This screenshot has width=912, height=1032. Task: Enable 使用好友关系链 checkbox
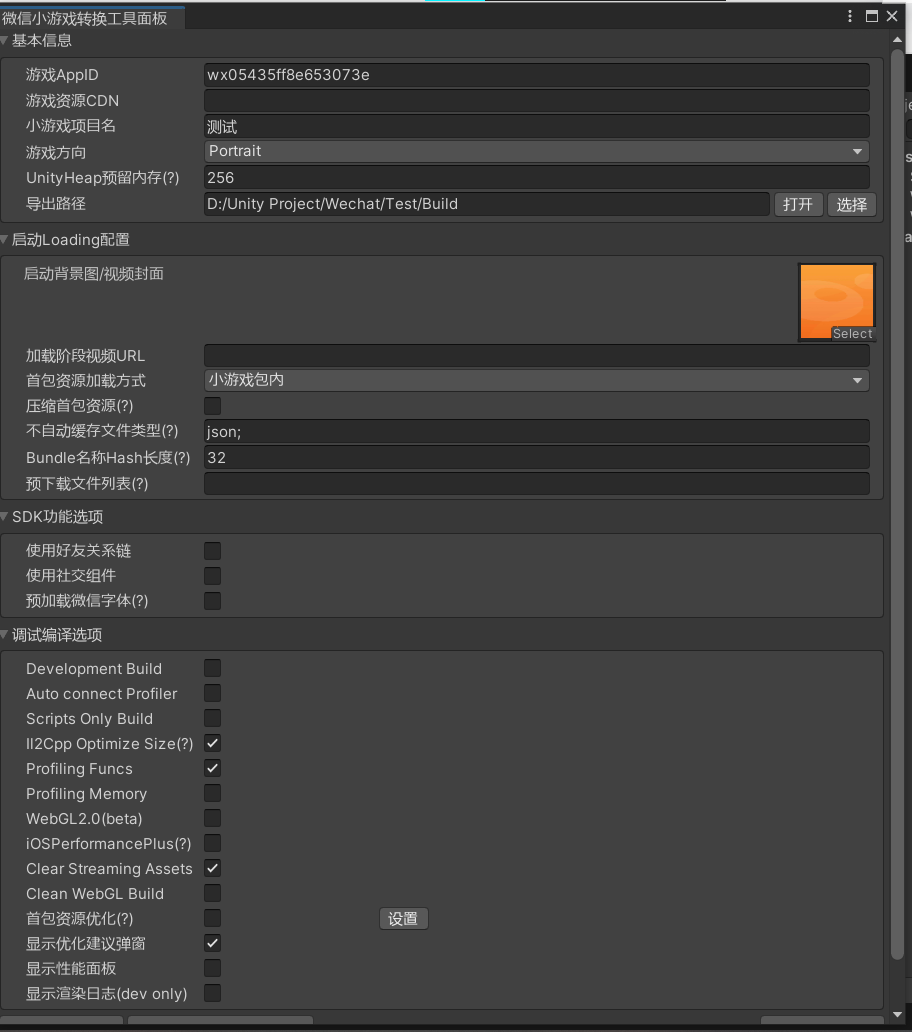click(213, 551)
